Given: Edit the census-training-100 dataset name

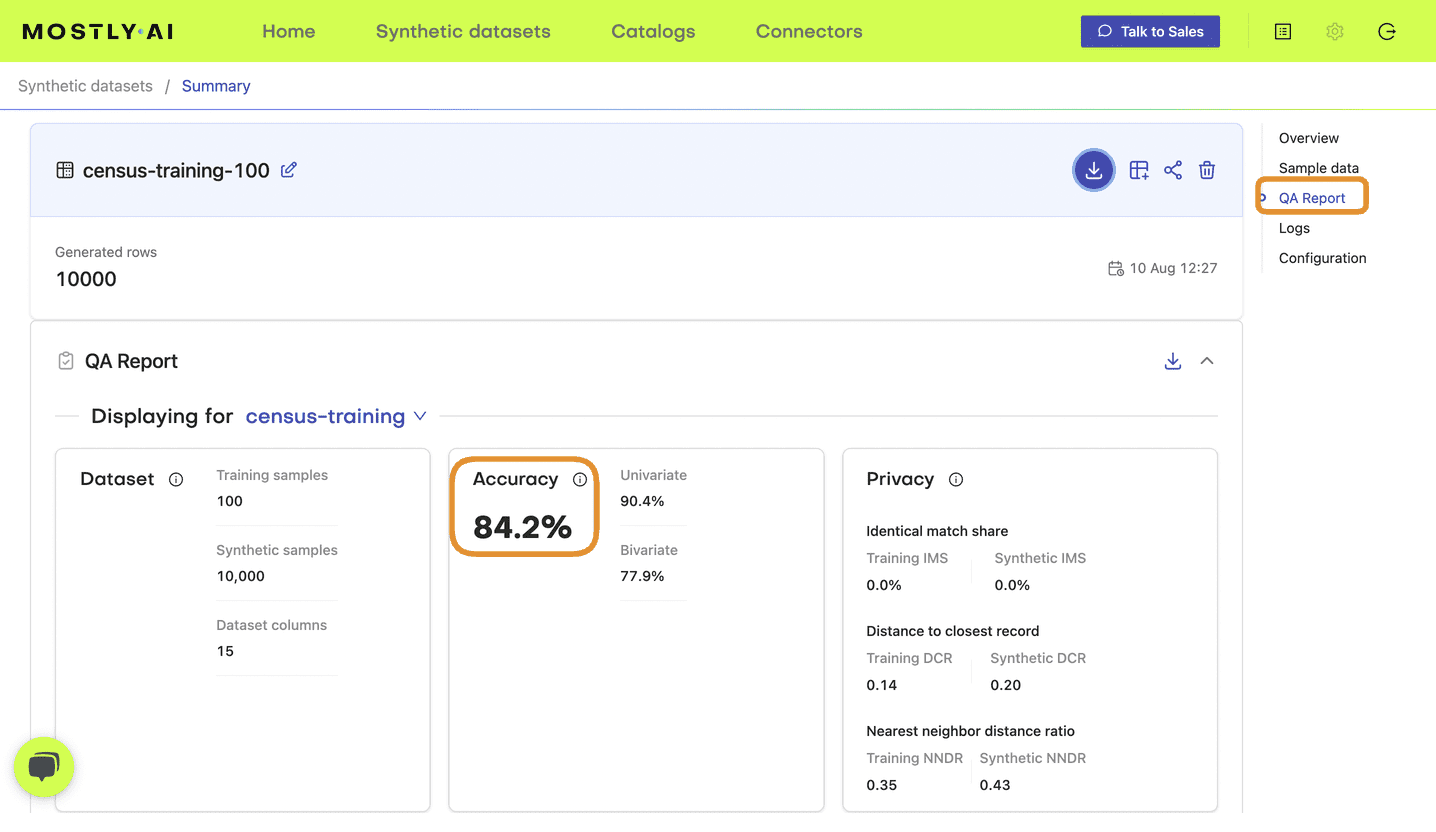Looking at the screenshot, I should click(289, 170).
